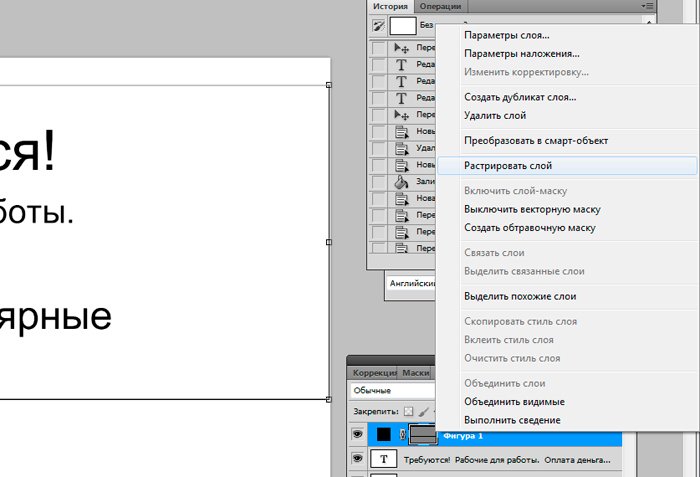This screenshot has height=477, width=700.
Task: Open the Английский language dropdown
Action: point(410,284)
